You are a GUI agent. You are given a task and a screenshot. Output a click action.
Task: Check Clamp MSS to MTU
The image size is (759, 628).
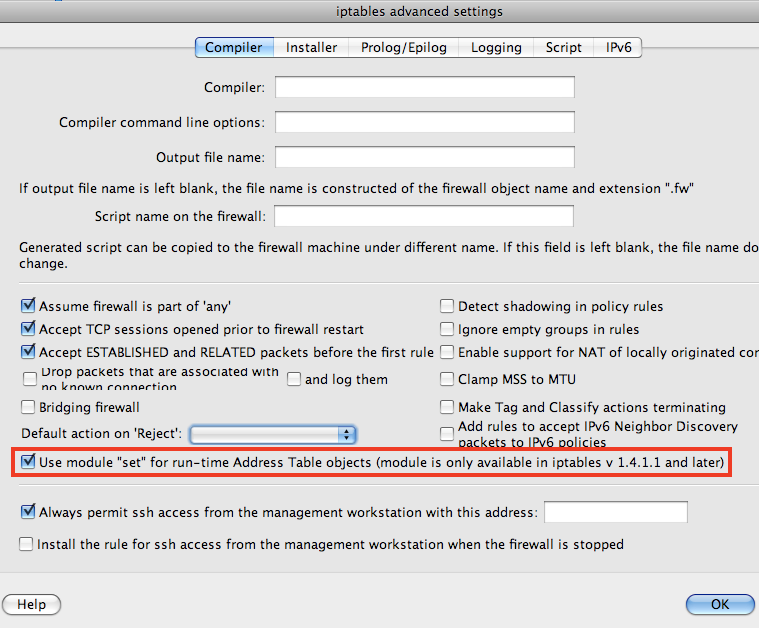(447, 379)
